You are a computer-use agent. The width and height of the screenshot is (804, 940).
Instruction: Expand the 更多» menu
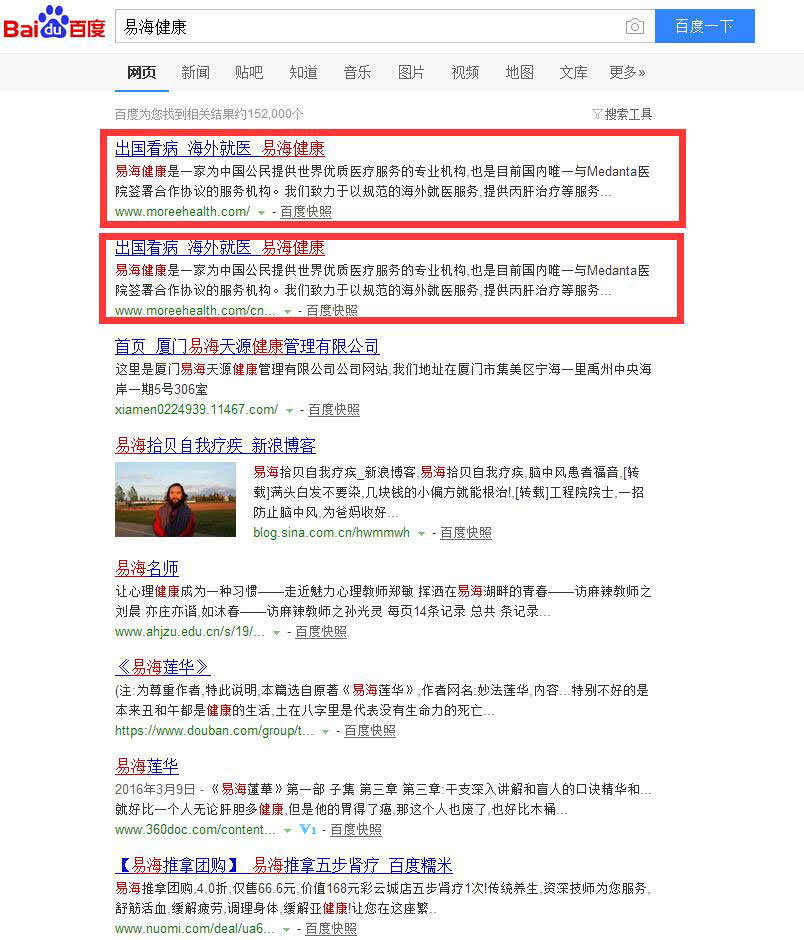point(627,73)
